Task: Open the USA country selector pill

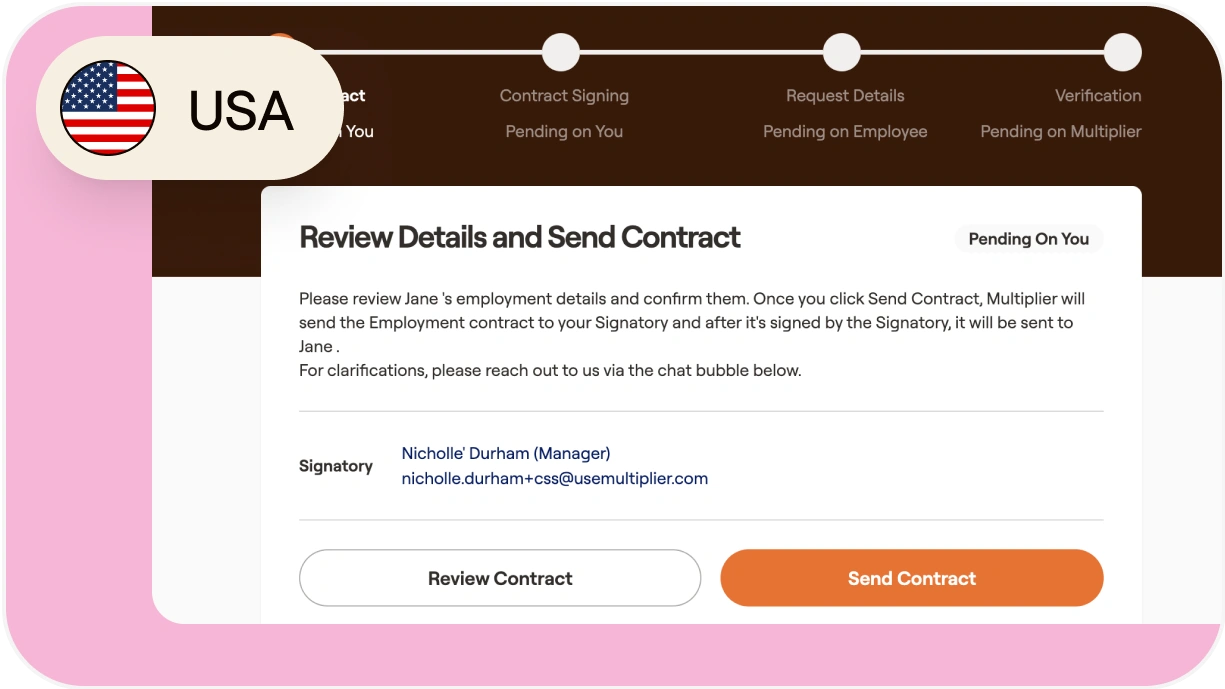Action: point(190,107)
